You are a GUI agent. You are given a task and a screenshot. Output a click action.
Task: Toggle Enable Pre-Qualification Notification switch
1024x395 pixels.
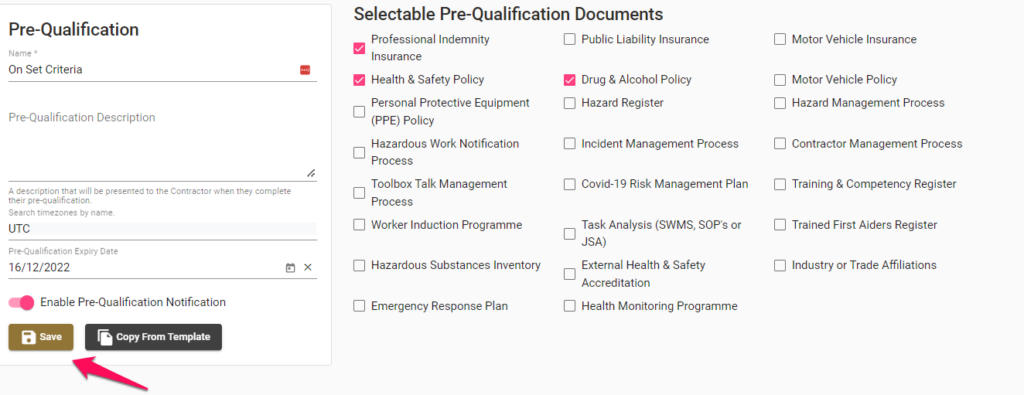click(x=22, y=303)
